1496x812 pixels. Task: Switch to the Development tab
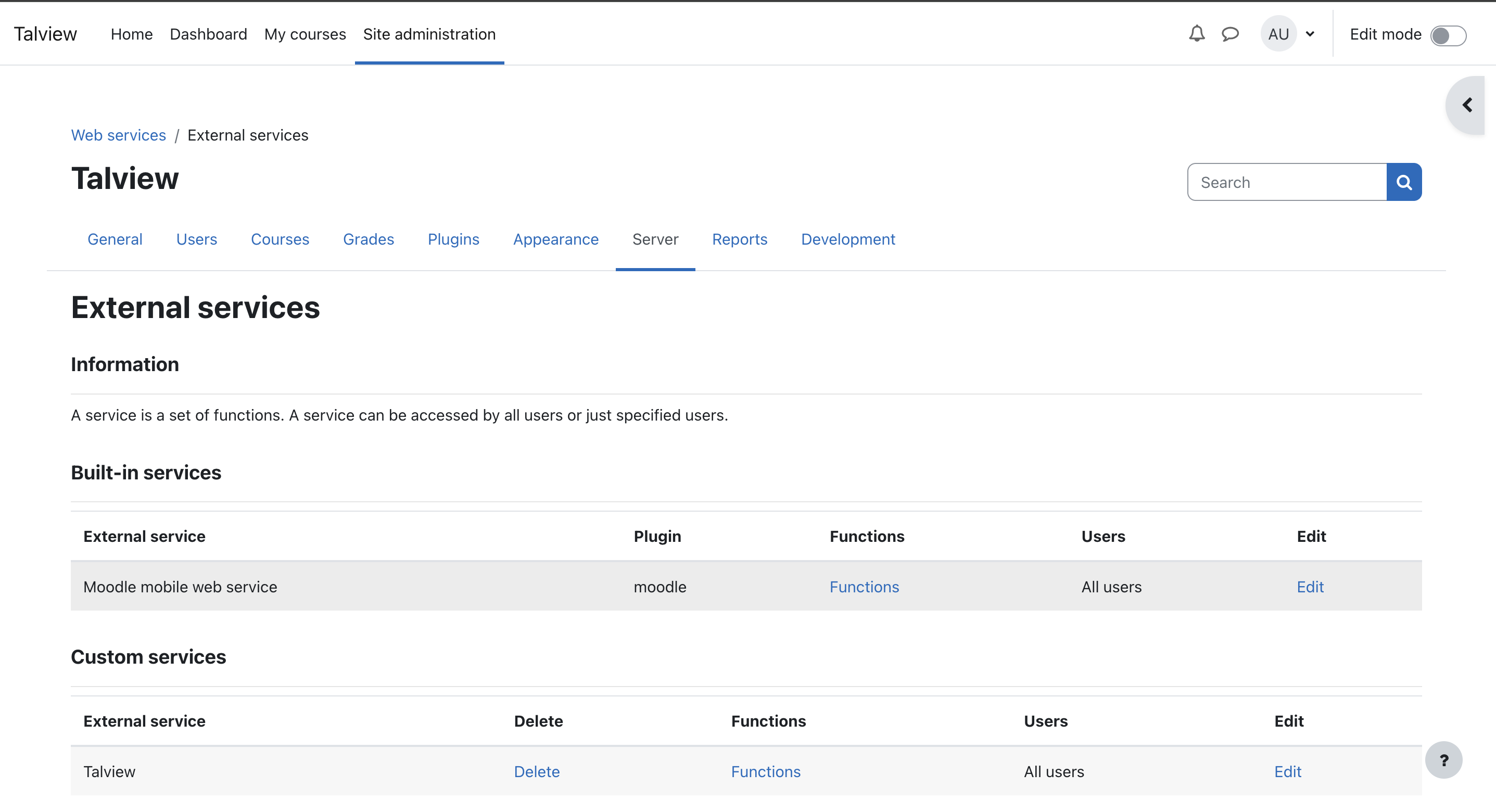pyautogui.click(x=847, y=239)
